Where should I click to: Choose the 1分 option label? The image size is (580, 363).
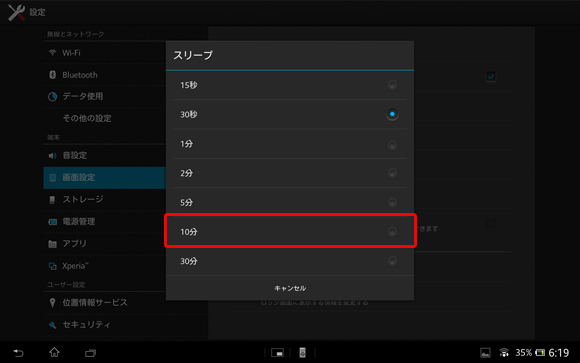[186, 144]
